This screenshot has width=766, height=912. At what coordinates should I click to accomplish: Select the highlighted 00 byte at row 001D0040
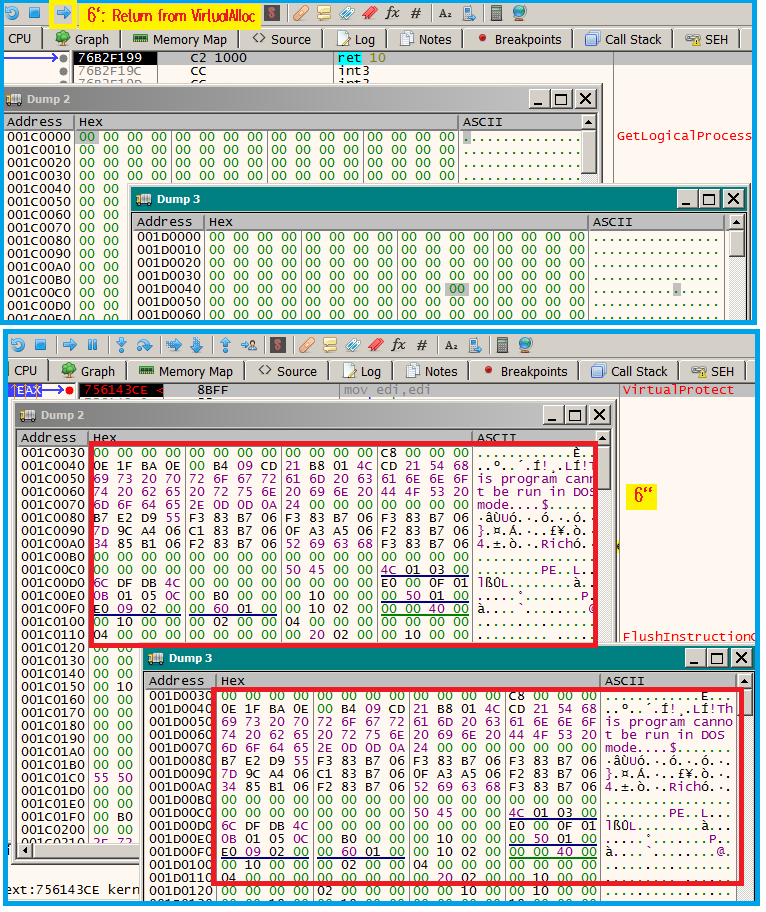457,289
